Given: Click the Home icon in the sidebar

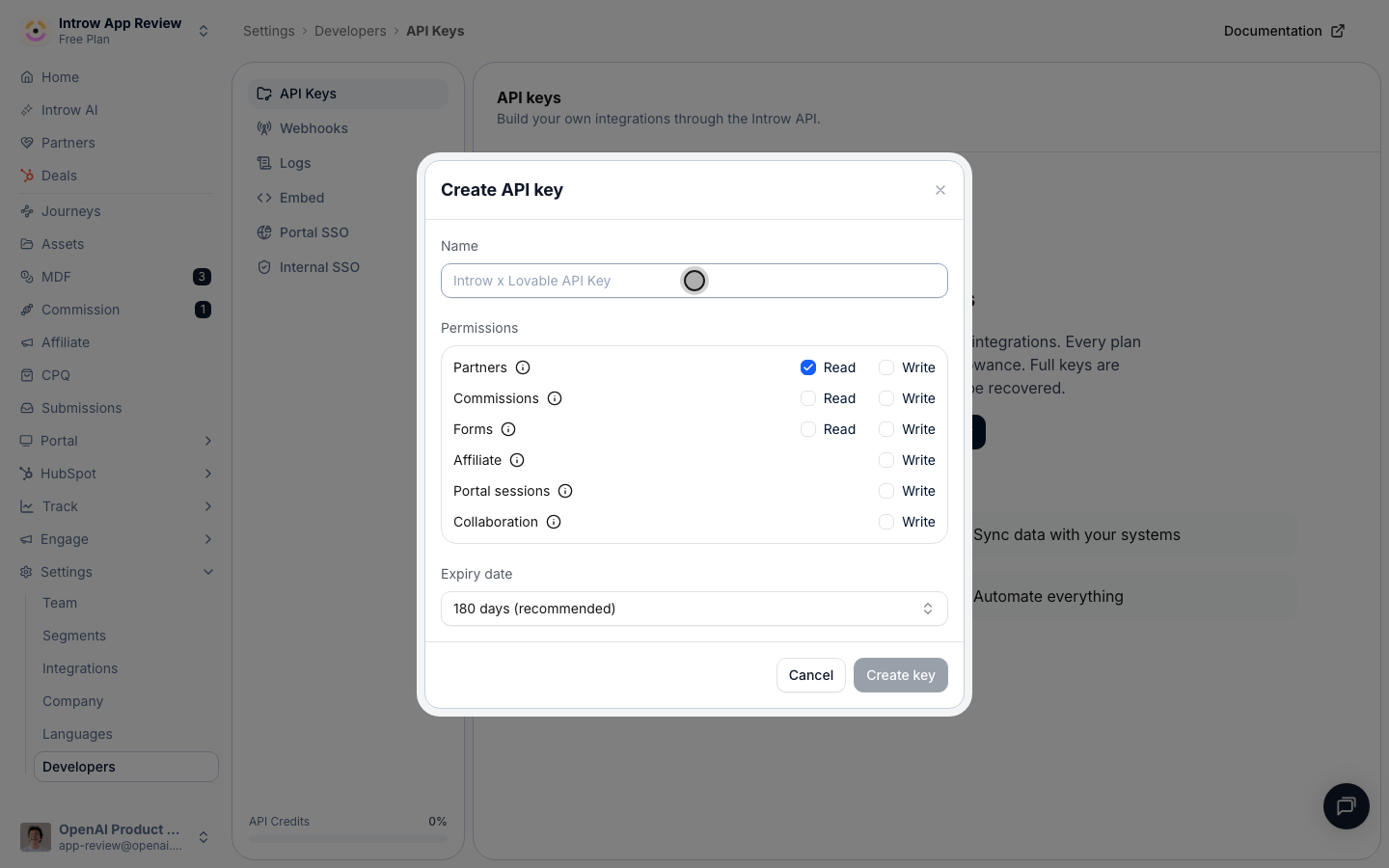Looking at the screenshot, I should [x=27, y=77].
